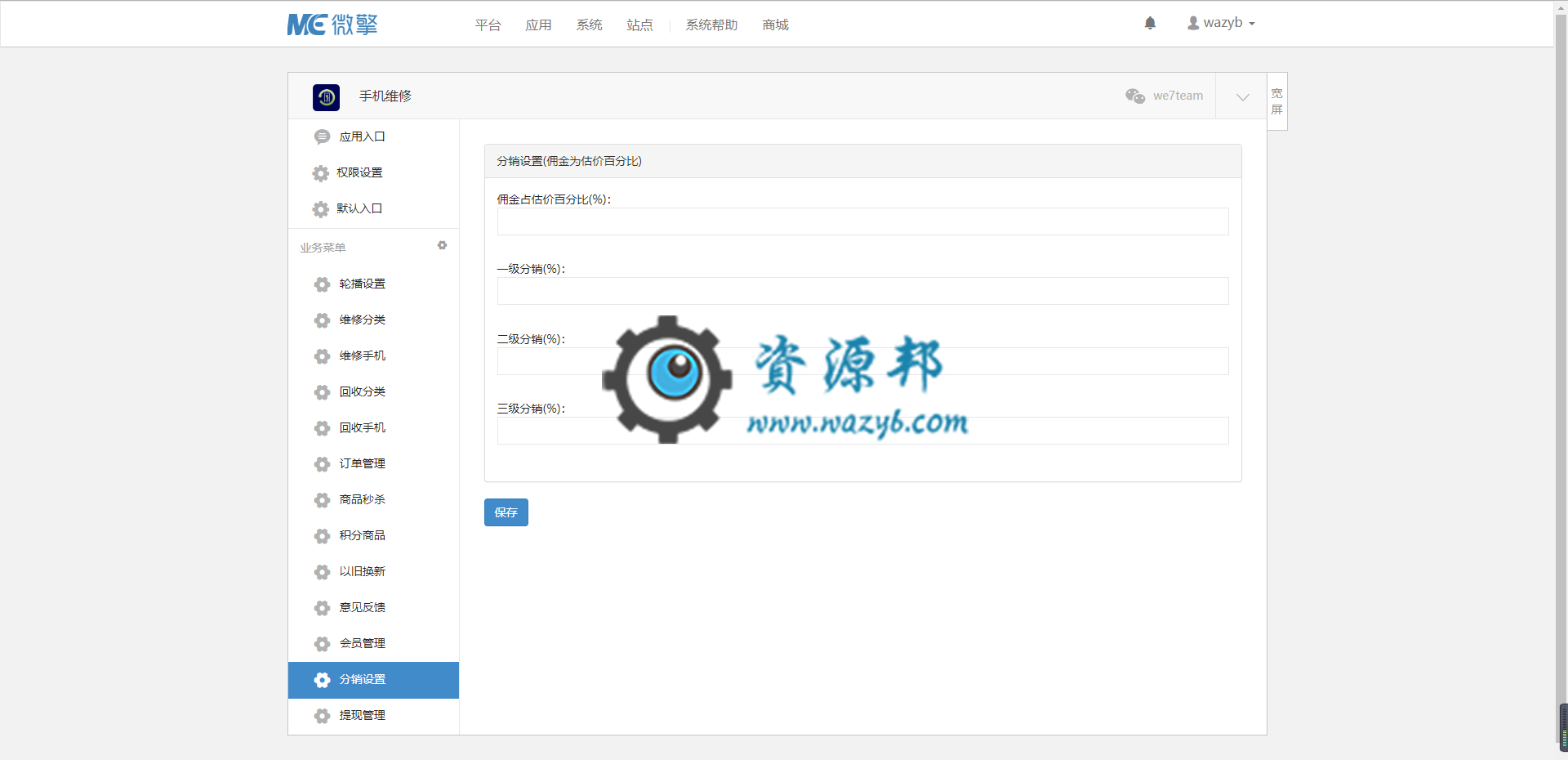The image size is (1568, 760).
Task: Click the gear icon for 商品秒杀
Action: click(323, 500)
